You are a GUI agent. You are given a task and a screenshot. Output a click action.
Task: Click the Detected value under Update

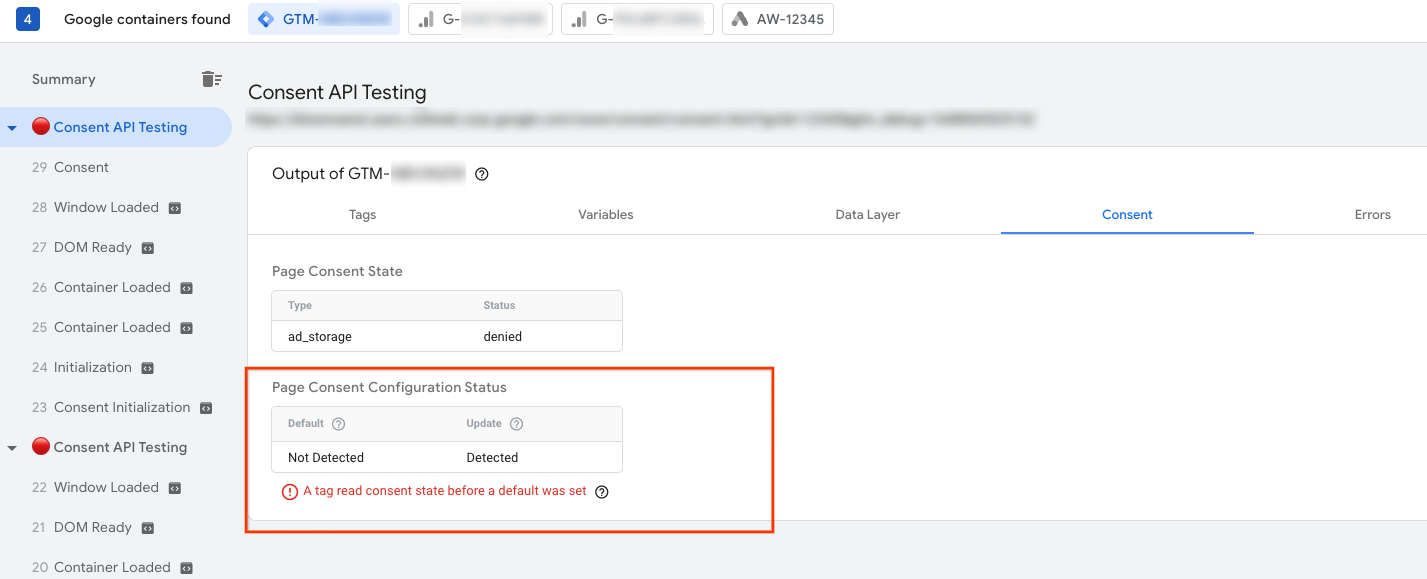493,457
